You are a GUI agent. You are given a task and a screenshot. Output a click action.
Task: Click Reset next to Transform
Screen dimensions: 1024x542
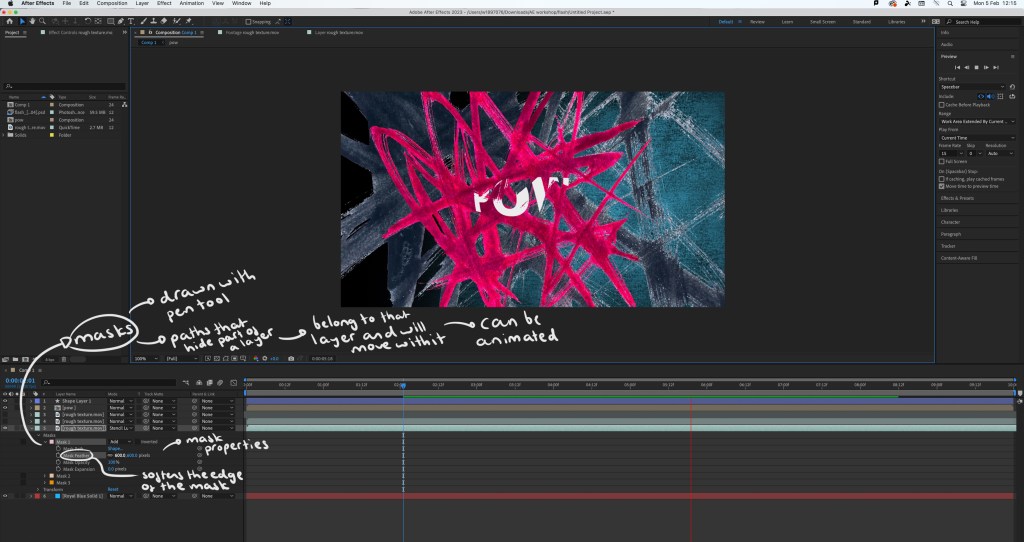click(113, 489)
